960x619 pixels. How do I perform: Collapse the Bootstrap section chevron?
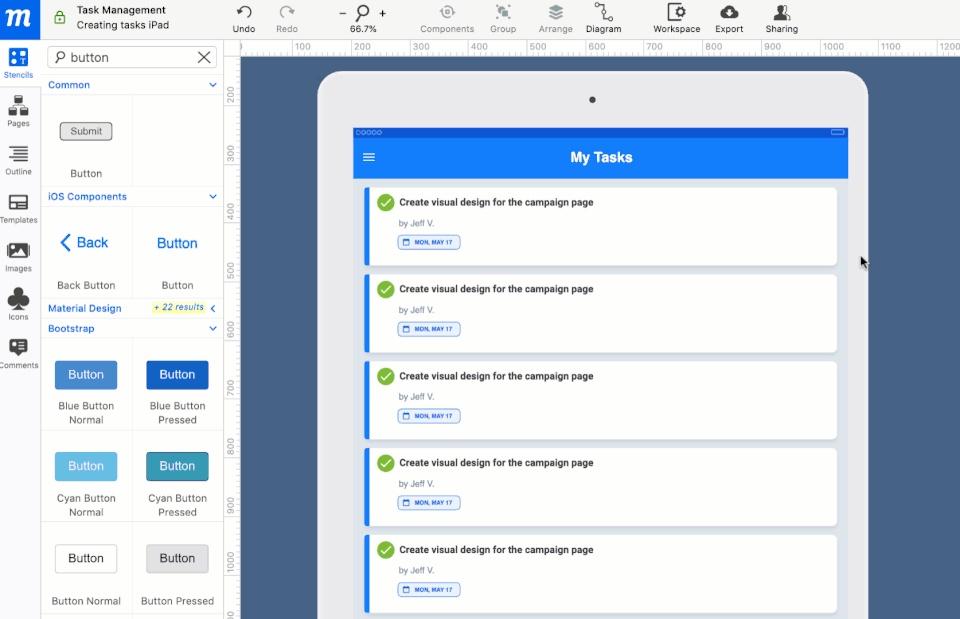coord(212,329)
